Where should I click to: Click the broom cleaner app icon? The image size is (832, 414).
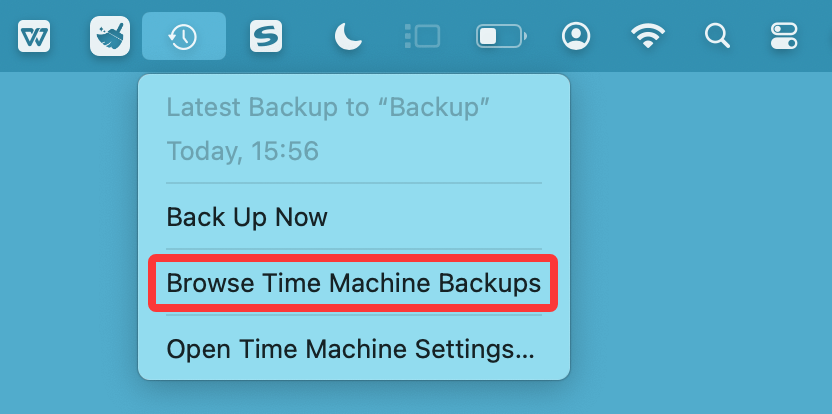click(x=109, y=37)
